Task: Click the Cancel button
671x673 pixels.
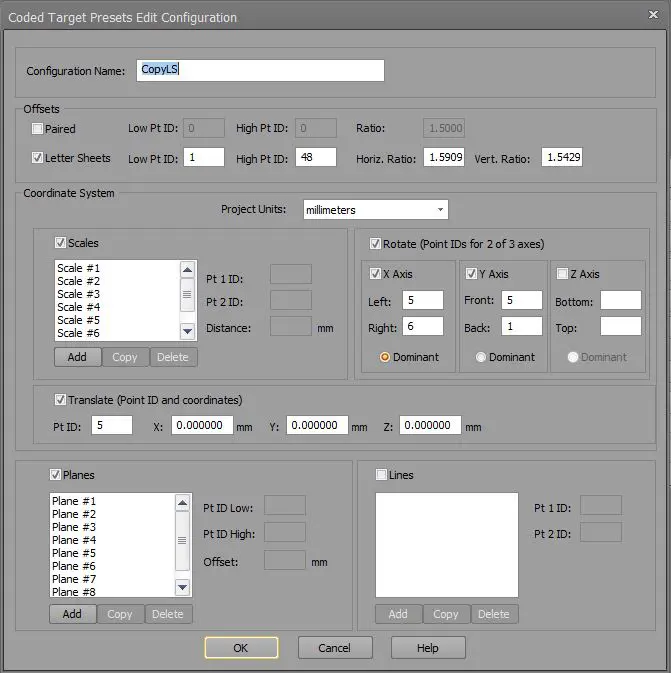Action: click(x=335, y=647)
